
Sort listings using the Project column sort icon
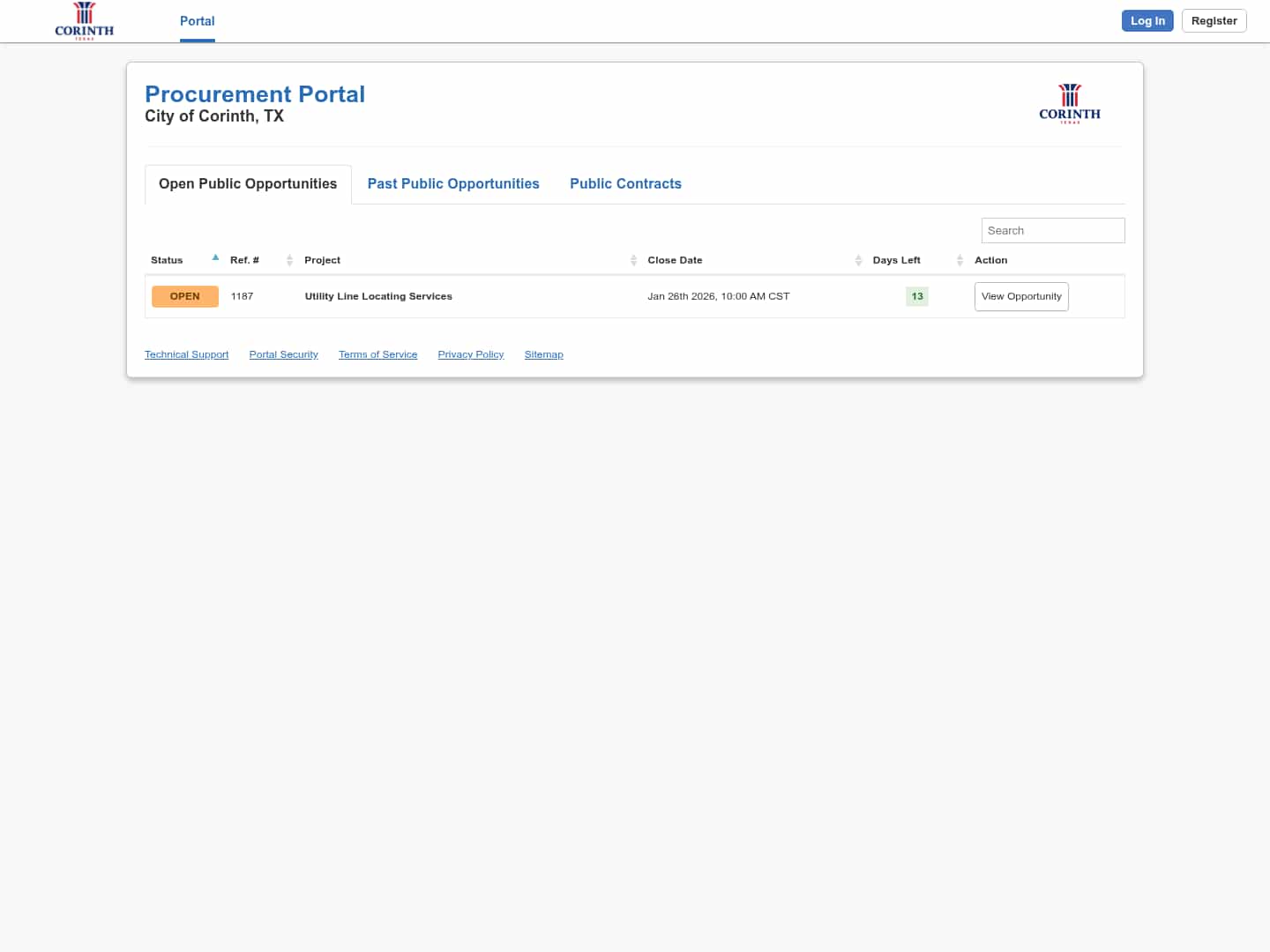pyautogui.click(x=632, y=260)
